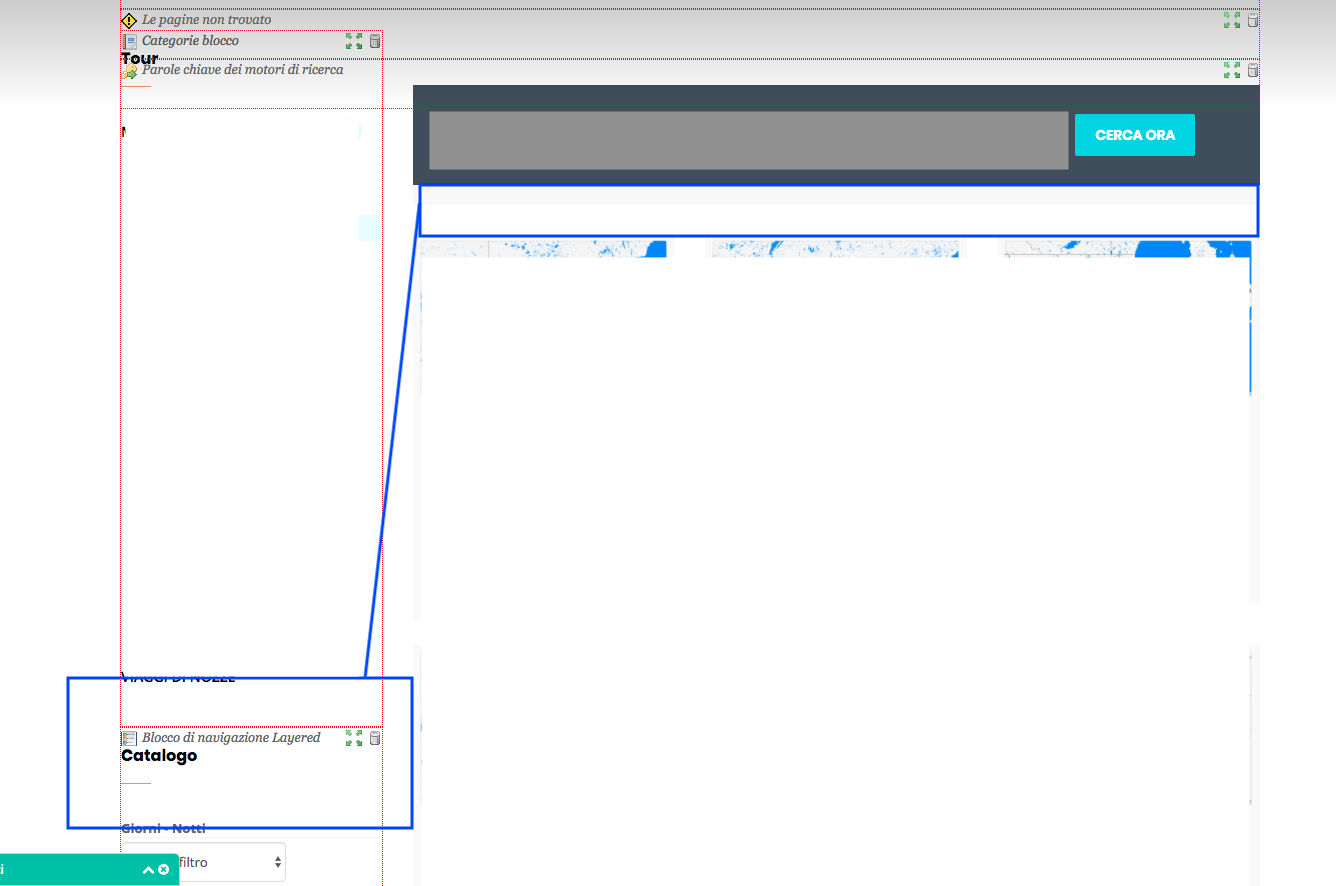Click the warning icon beside Le pagine non trovato
This screenshot has height=886, width=1336.
click(129, 20)
